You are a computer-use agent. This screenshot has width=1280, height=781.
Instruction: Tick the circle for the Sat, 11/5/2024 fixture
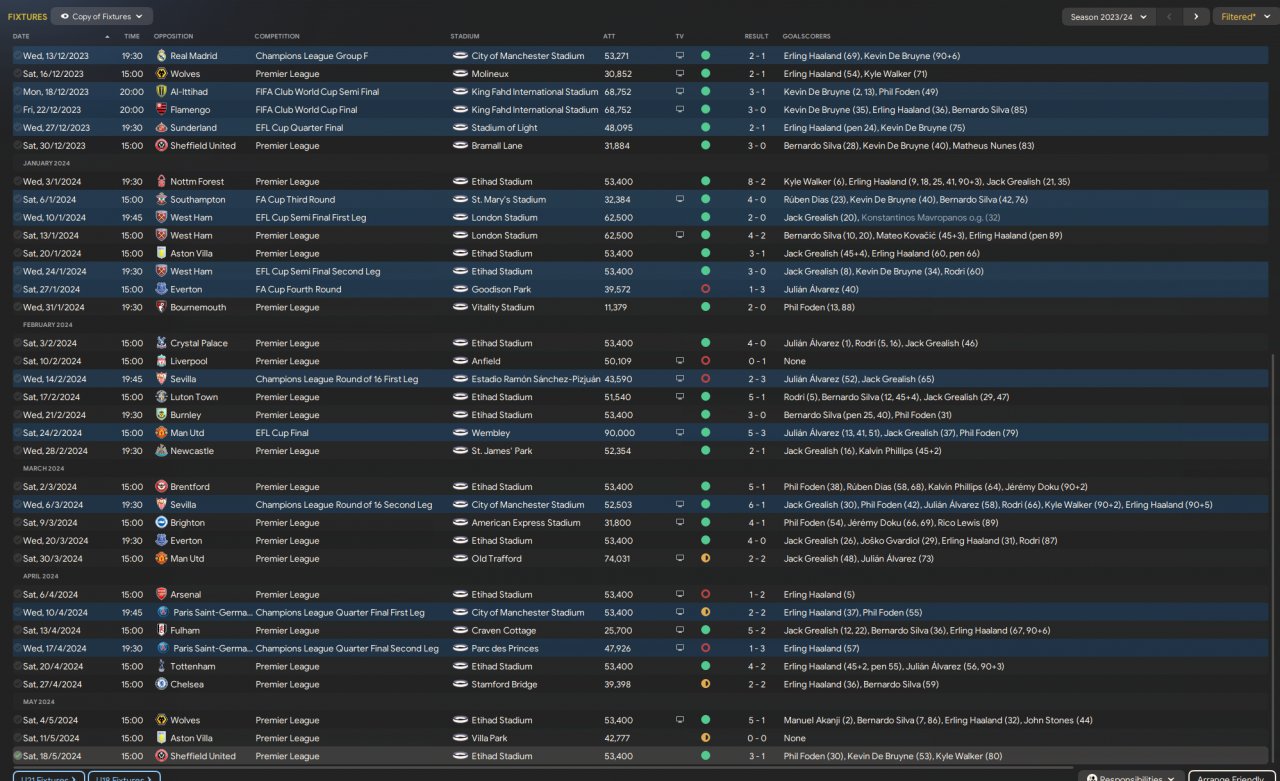tap(17, 739)
